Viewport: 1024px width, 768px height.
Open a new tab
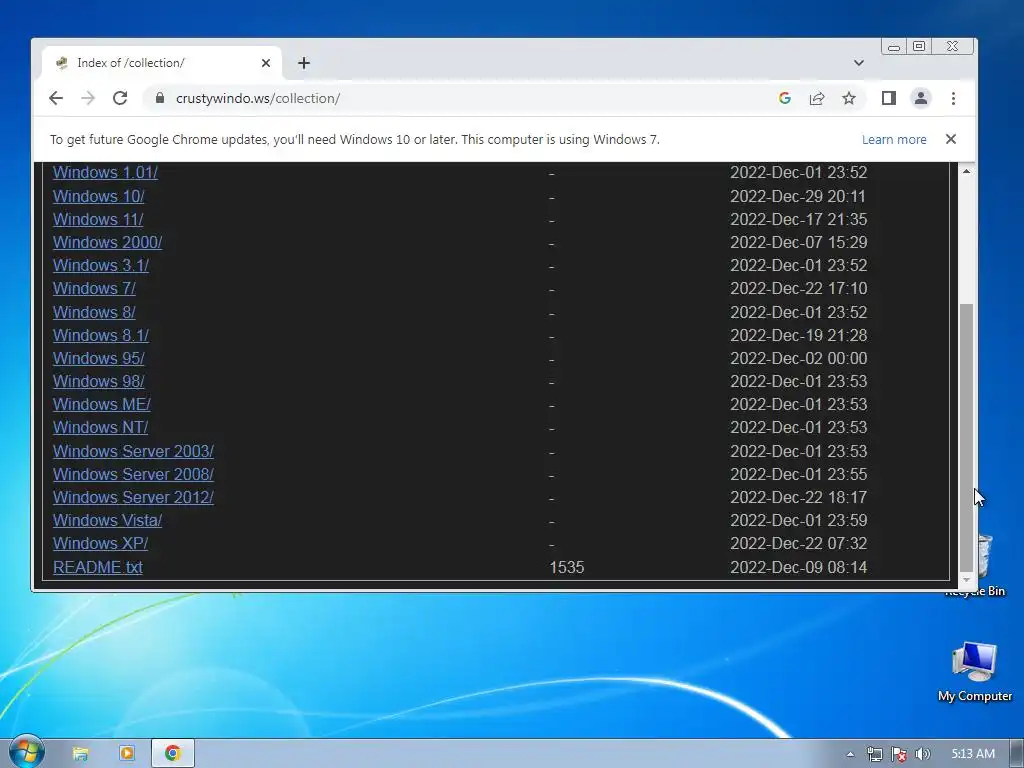[304, 63]
